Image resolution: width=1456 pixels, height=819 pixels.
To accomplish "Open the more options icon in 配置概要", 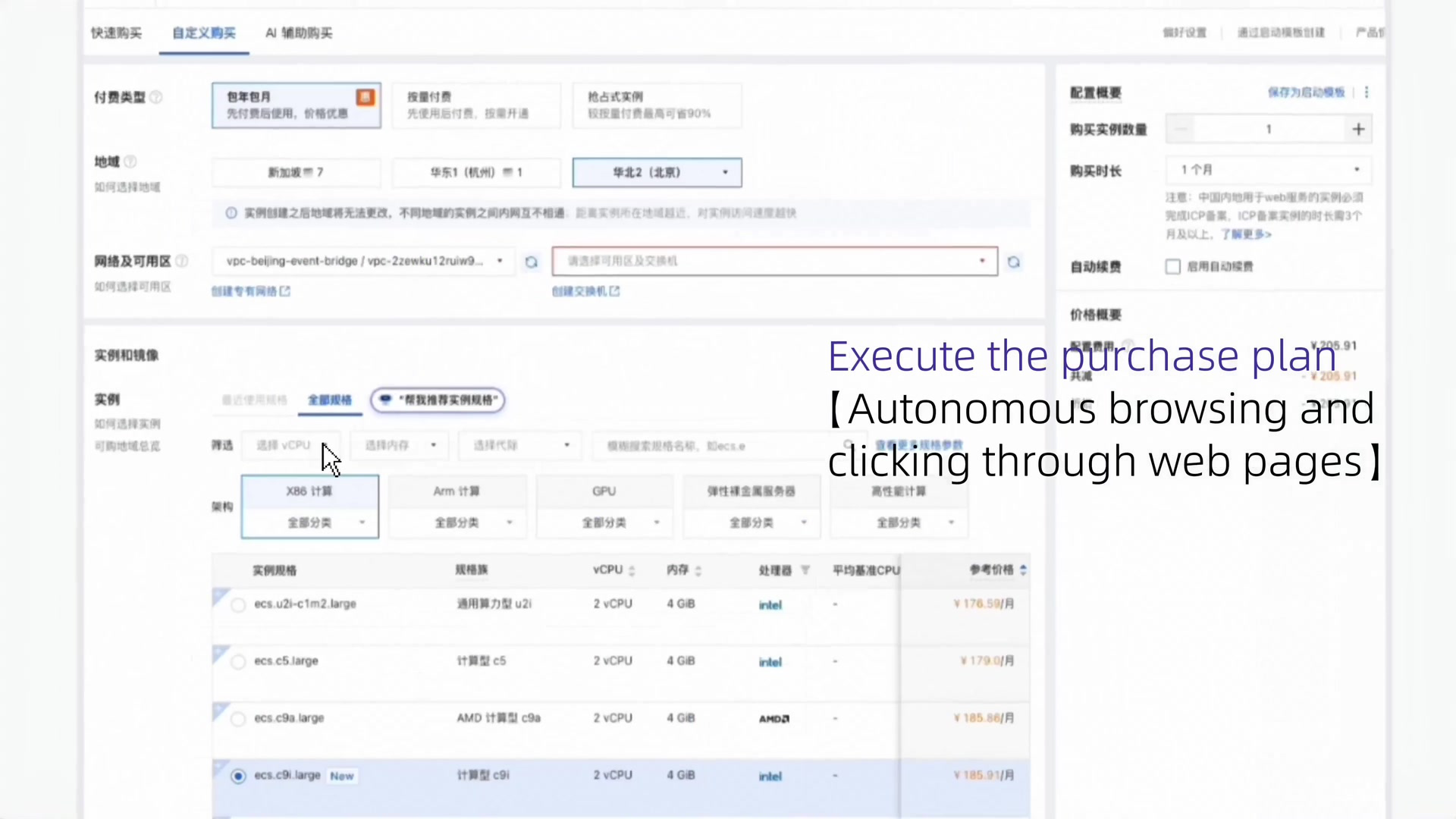I will [1367, 93].
